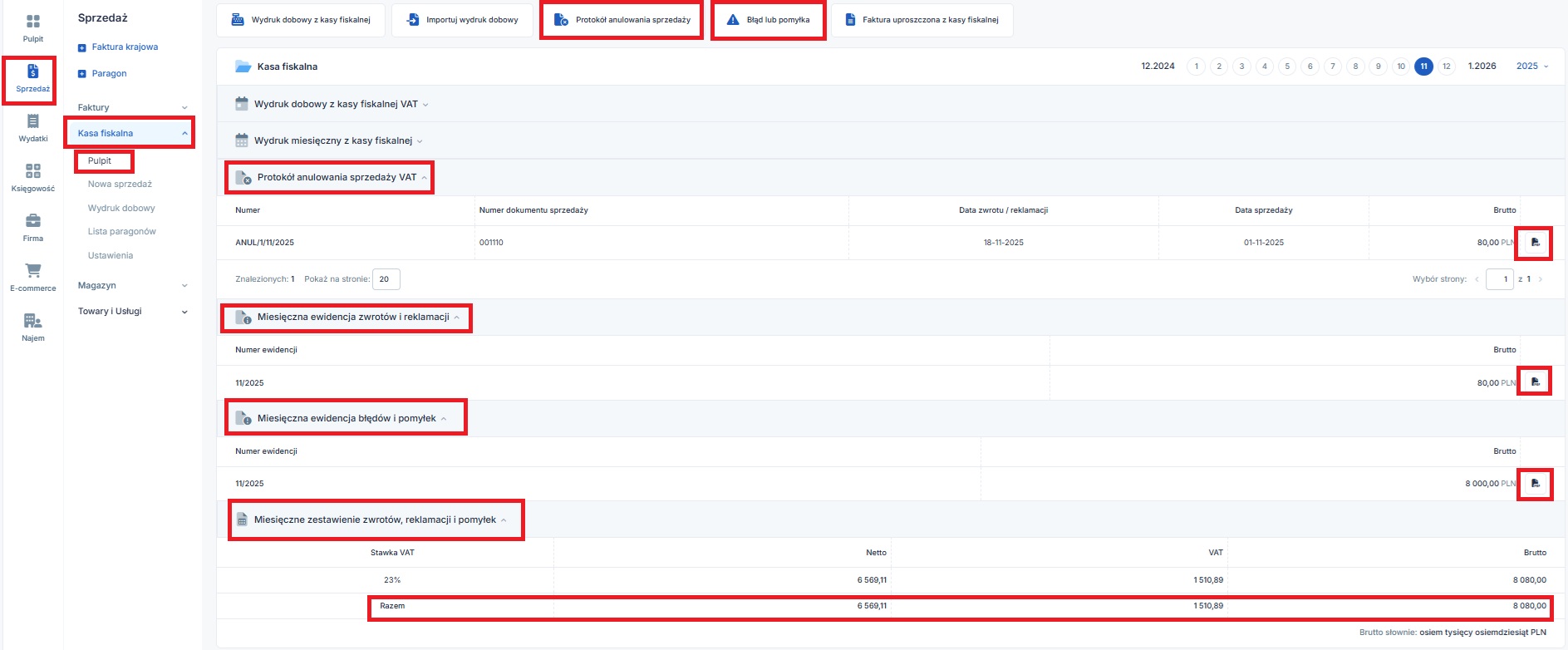Select month 1 in the month selector

(1197, 66)
